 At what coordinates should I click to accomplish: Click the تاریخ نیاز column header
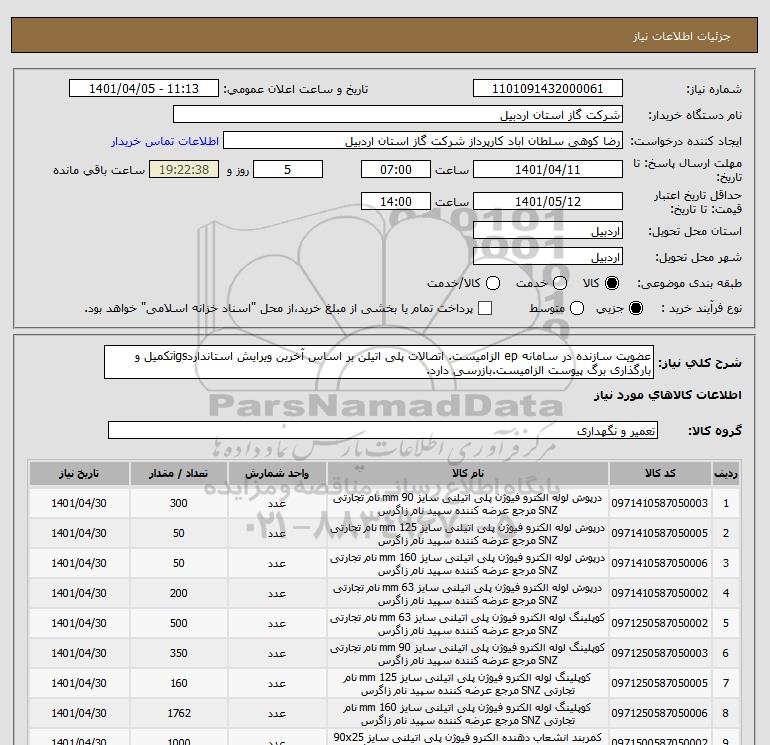[79, 473]
